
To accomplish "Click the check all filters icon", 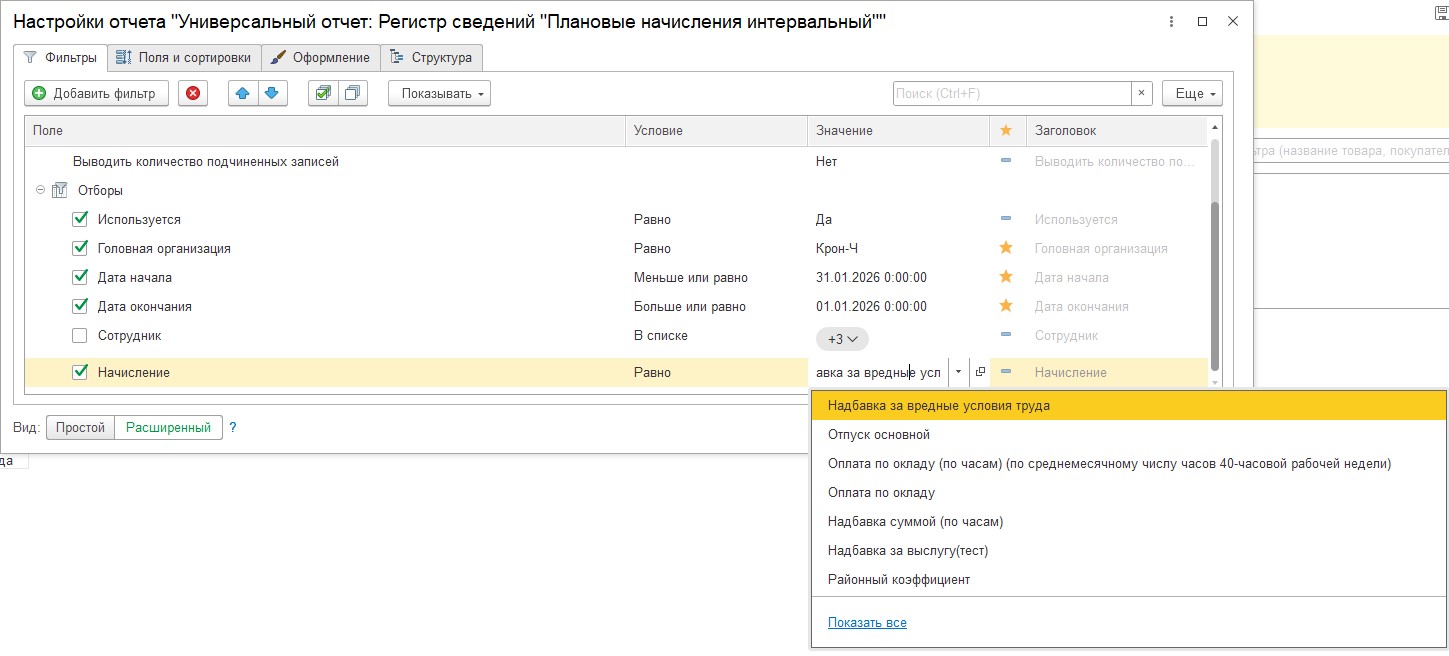I will pyautogui.click(x=322, y=93).
